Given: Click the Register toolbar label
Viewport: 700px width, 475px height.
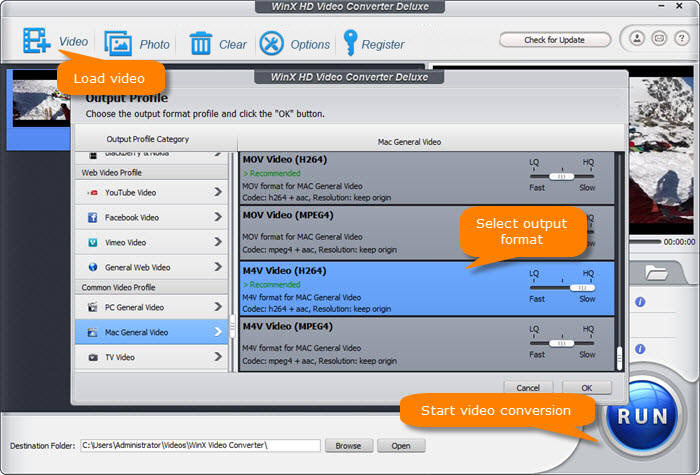Looking at the screenshot, I should (x=383, y=45).
